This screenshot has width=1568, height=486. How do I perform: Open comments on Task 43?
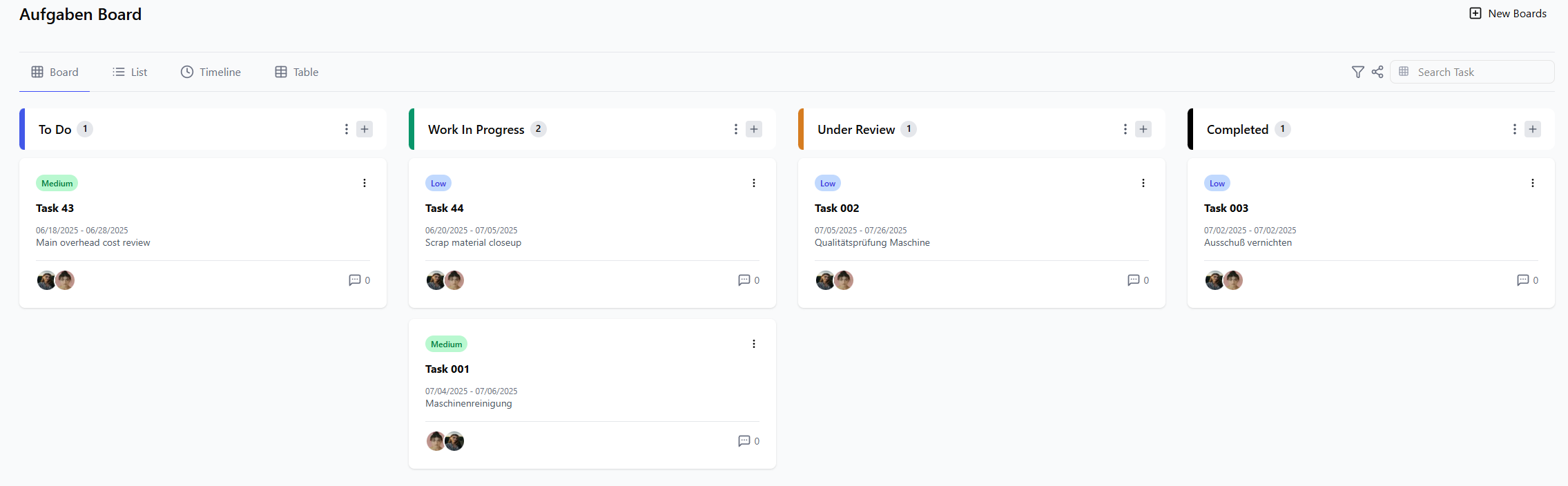pos(355,280)
